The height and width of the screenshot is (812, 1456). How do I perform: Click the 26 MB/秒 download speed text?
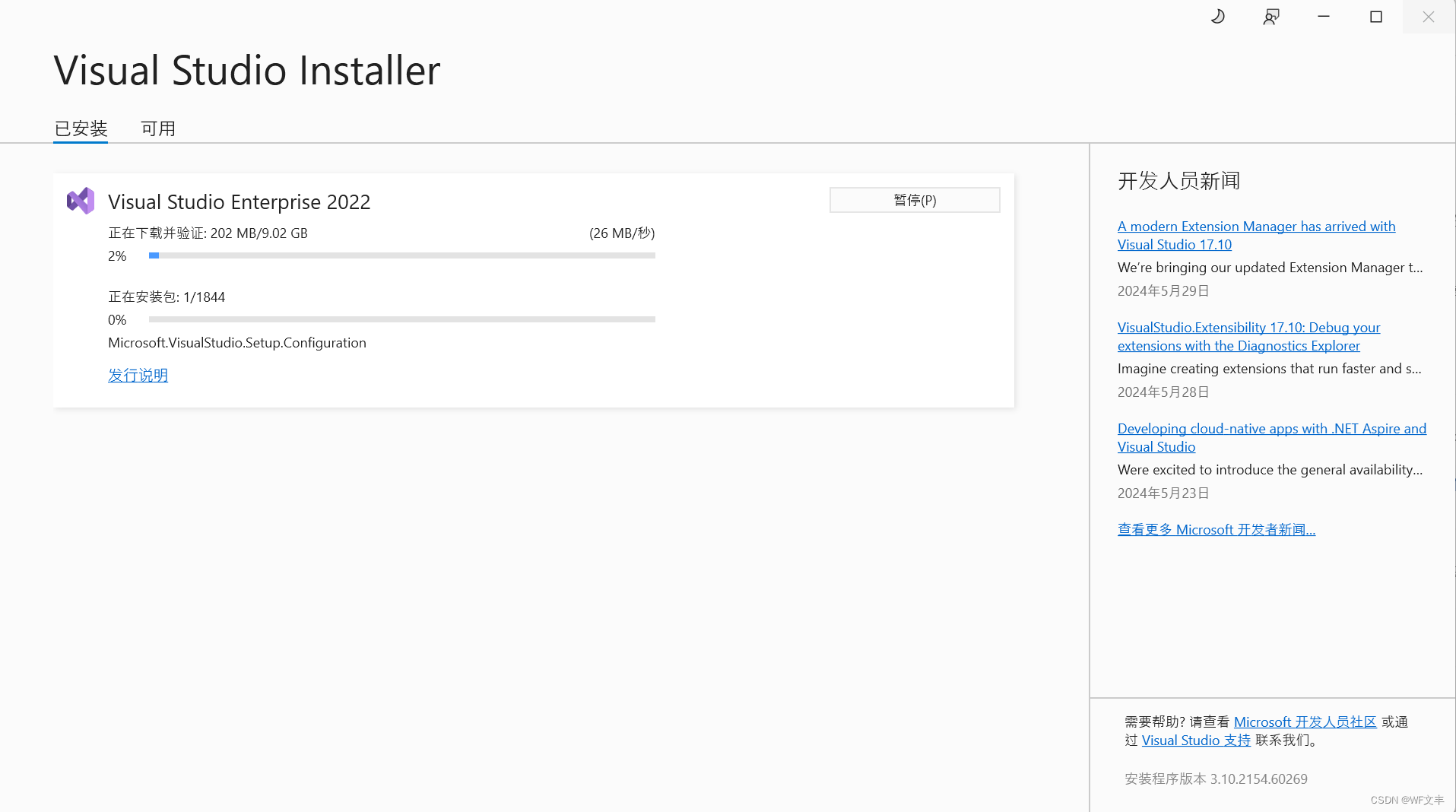pyautogui.click(x=622, y=233)
